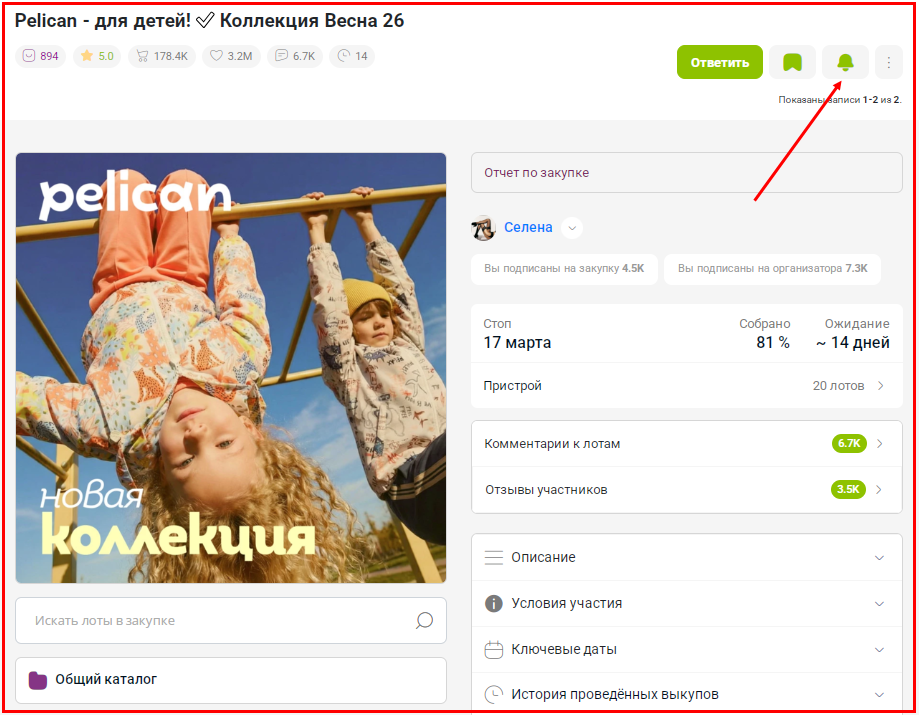Click the chevron arrow in Комментарии к лотам row
This screenshot has width=919, height=715.
(x=880, y=444)
